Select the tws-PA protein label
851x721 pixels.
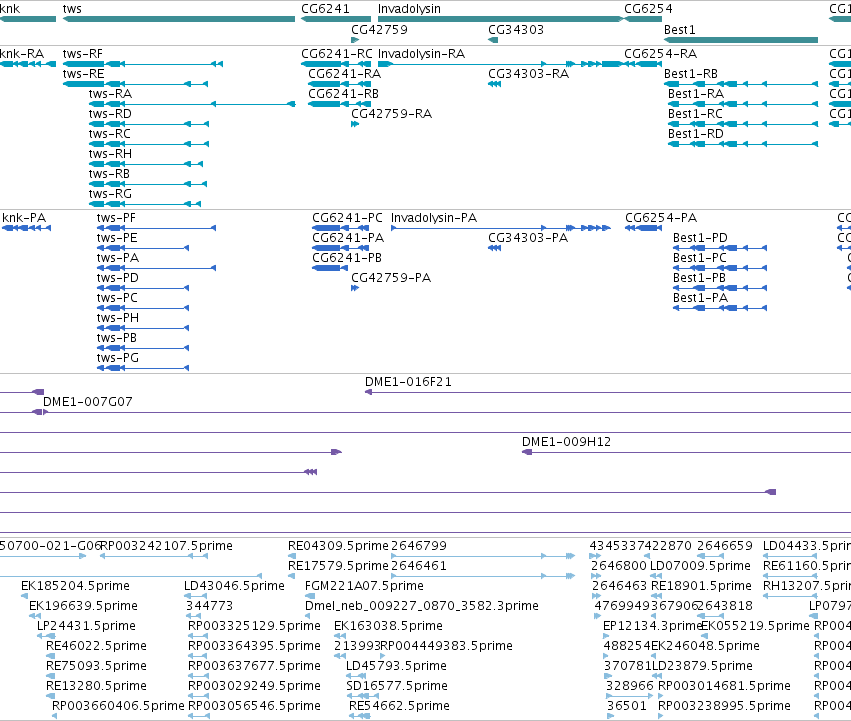coord(118,258)
